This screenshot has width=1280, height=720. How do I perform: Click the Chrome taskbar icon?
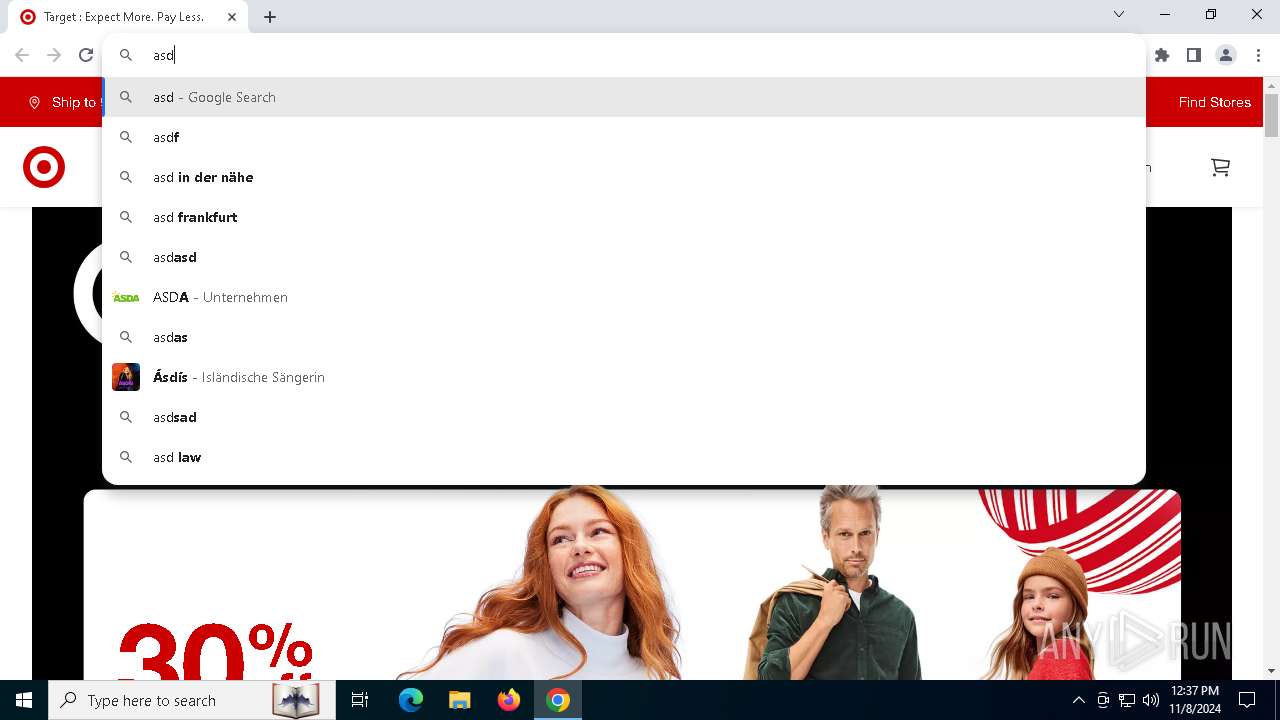pyautogui.click(x=558, y=700)
